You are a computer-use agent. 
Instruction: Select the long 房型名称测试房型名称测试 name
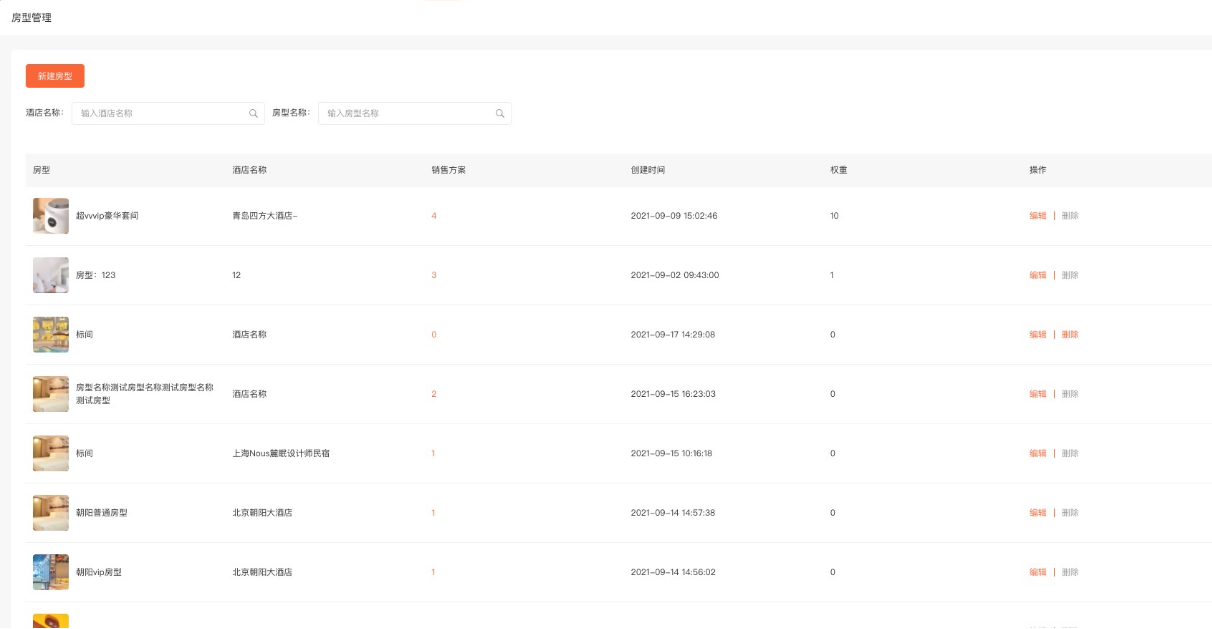[145, 394]
